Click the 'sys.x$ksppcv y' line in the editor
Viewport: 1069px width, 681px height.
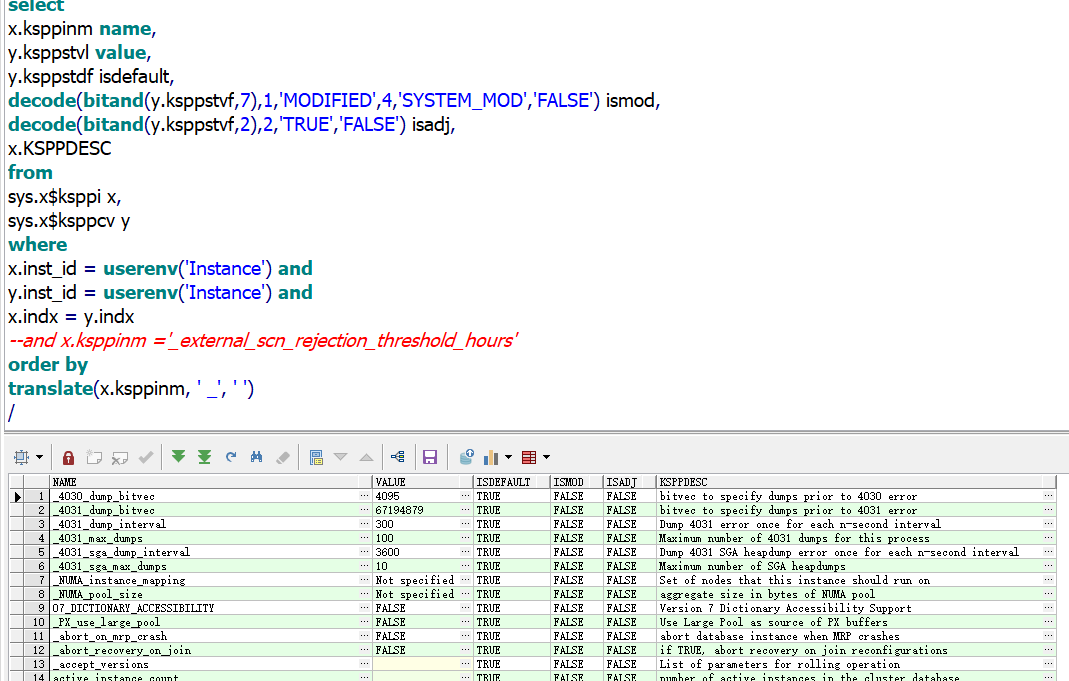click(x=69, y=221)
